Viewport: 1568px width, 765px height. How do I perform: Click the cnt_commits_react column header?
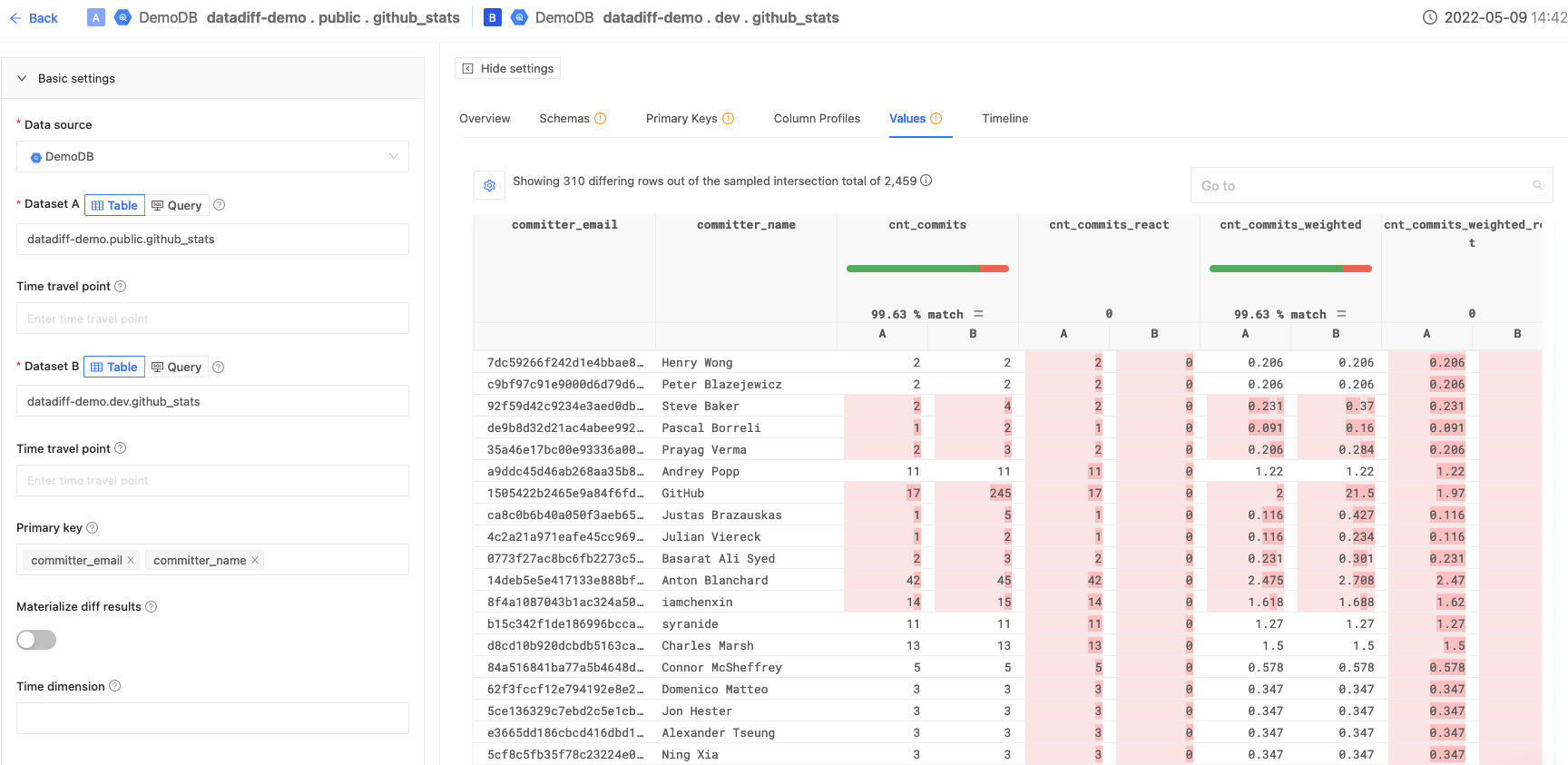(x=1109, y=225)
